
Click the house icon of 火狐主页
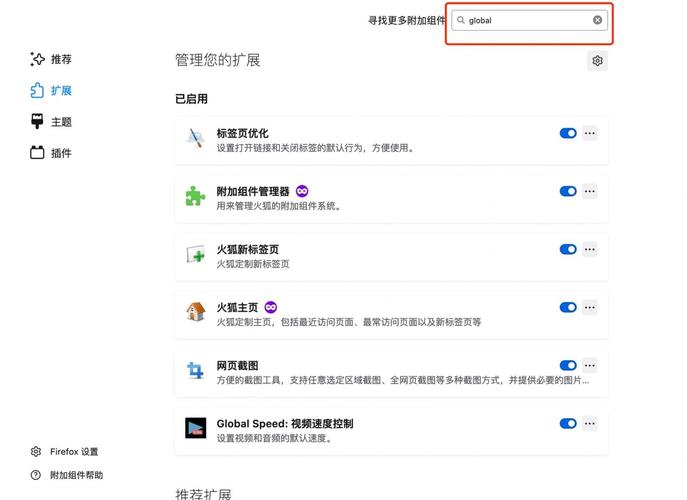(x=195, y=312)
